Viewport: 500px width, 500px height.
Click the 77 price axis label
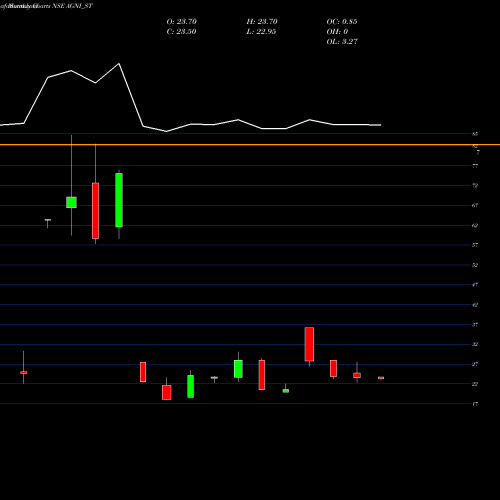[475, 166]
